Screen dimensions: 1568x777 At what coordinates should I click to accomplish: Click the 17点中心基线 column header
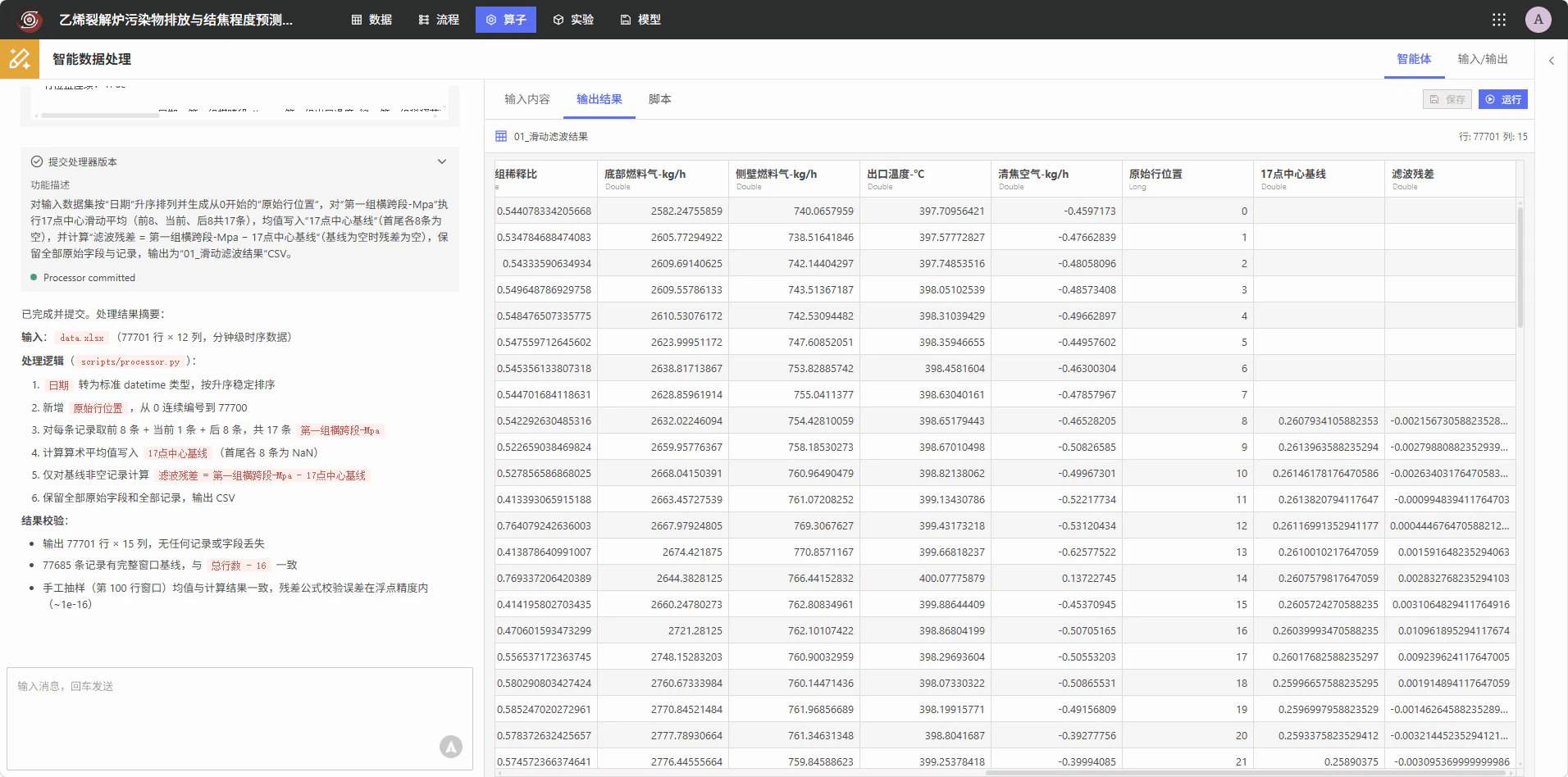pos(1319,179)
